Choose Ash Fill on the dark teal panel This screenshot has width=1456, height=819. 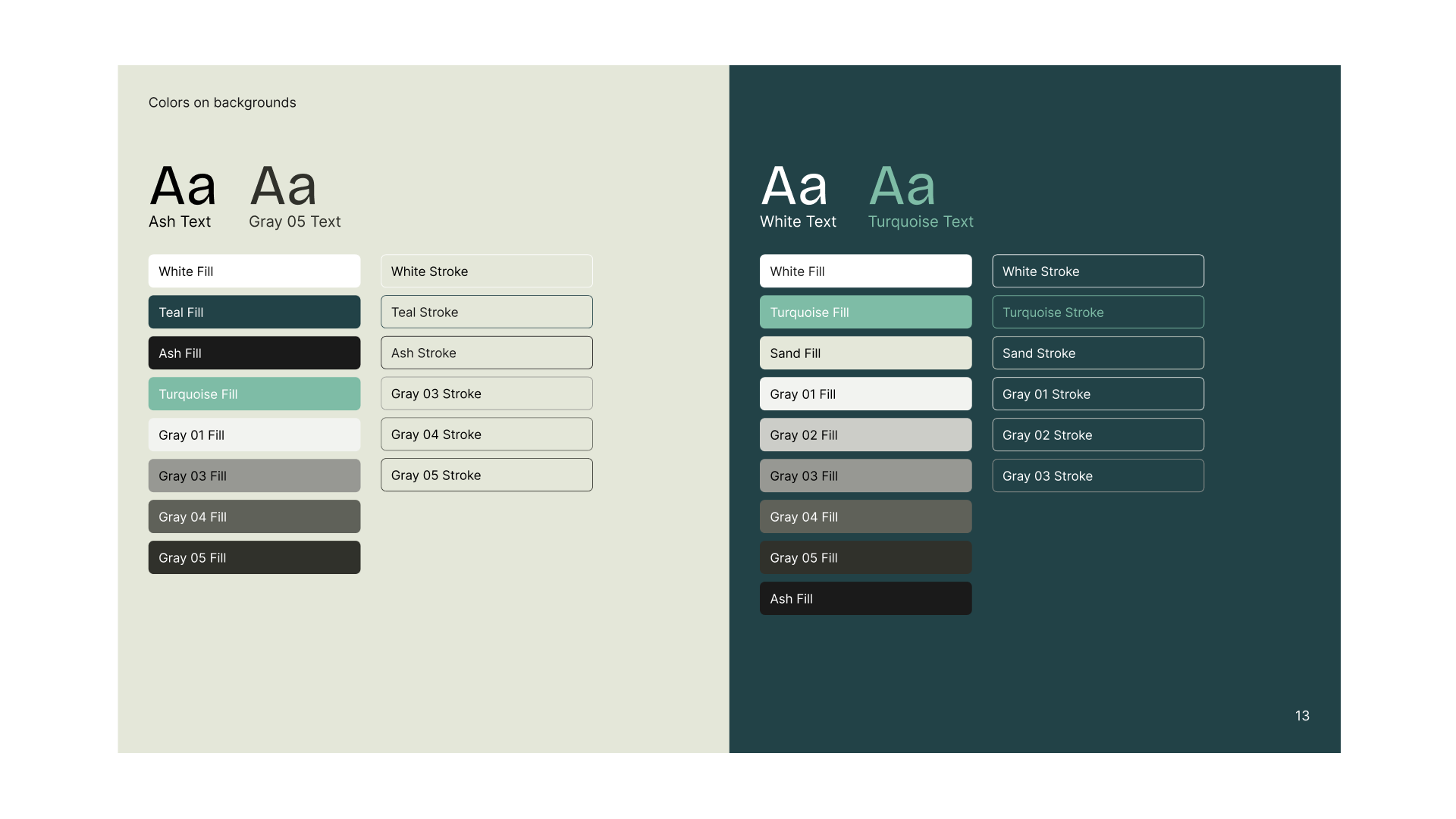coord(865,598)
